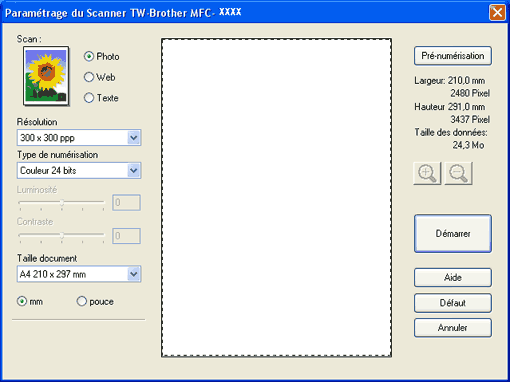Start scanning with the Démarrer button
This screenshot has height=382, width=510.
(453, 233)
